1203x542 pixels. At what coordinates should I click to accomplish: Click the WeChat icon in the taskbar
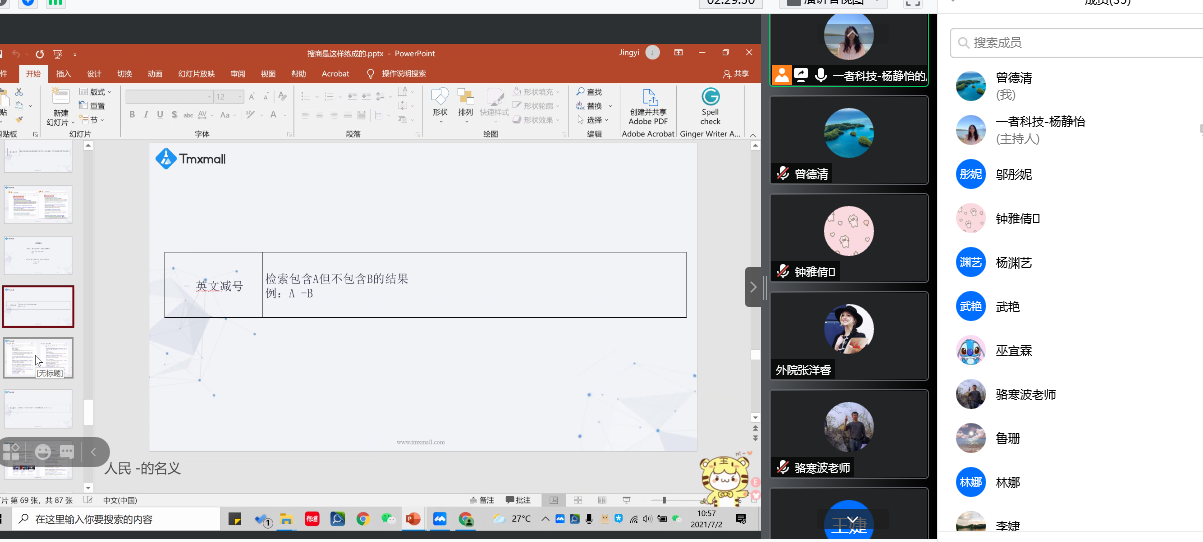(387, 519)
